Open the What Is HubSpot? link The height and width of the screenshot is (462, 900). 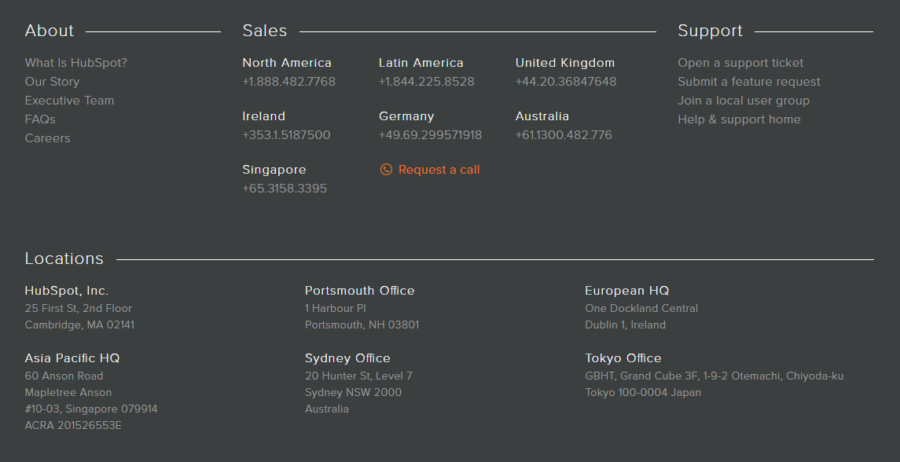click(76, 63)
